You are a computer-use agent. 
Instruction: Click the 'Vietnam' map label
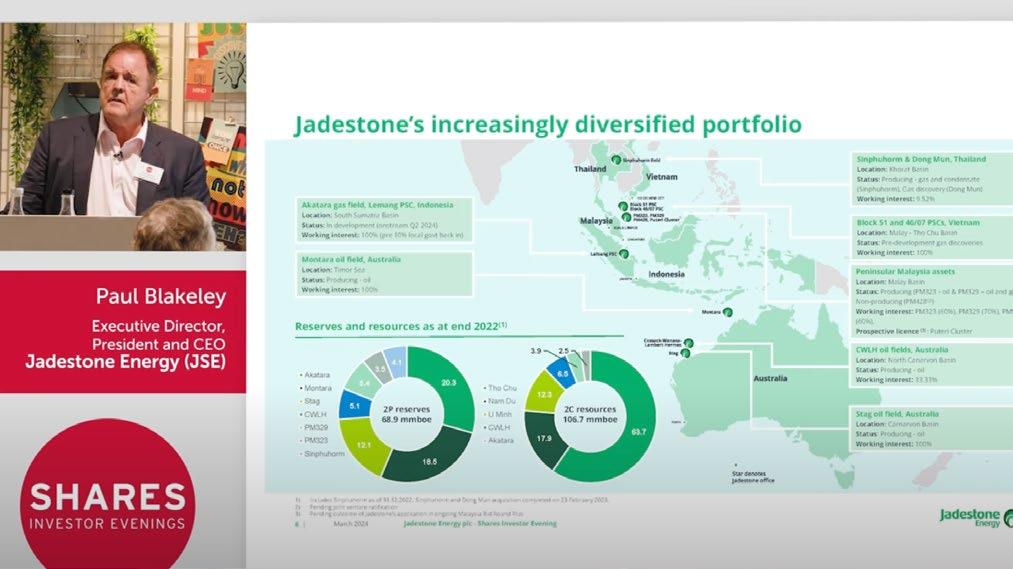click(662, 177)
